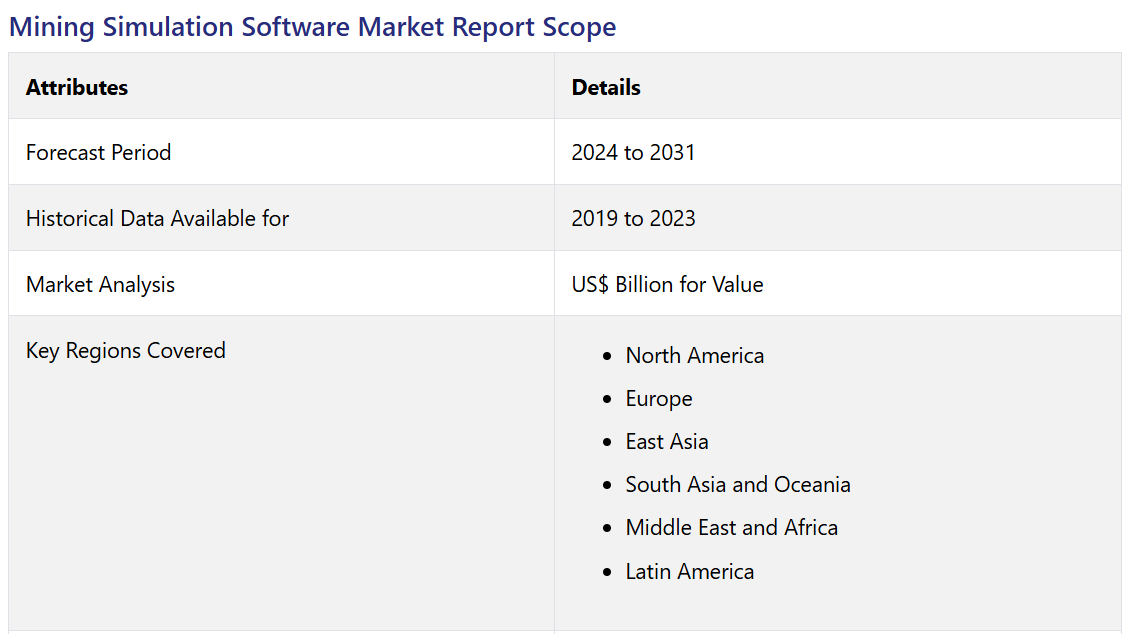Select the Attributes column header

point(77,87)
